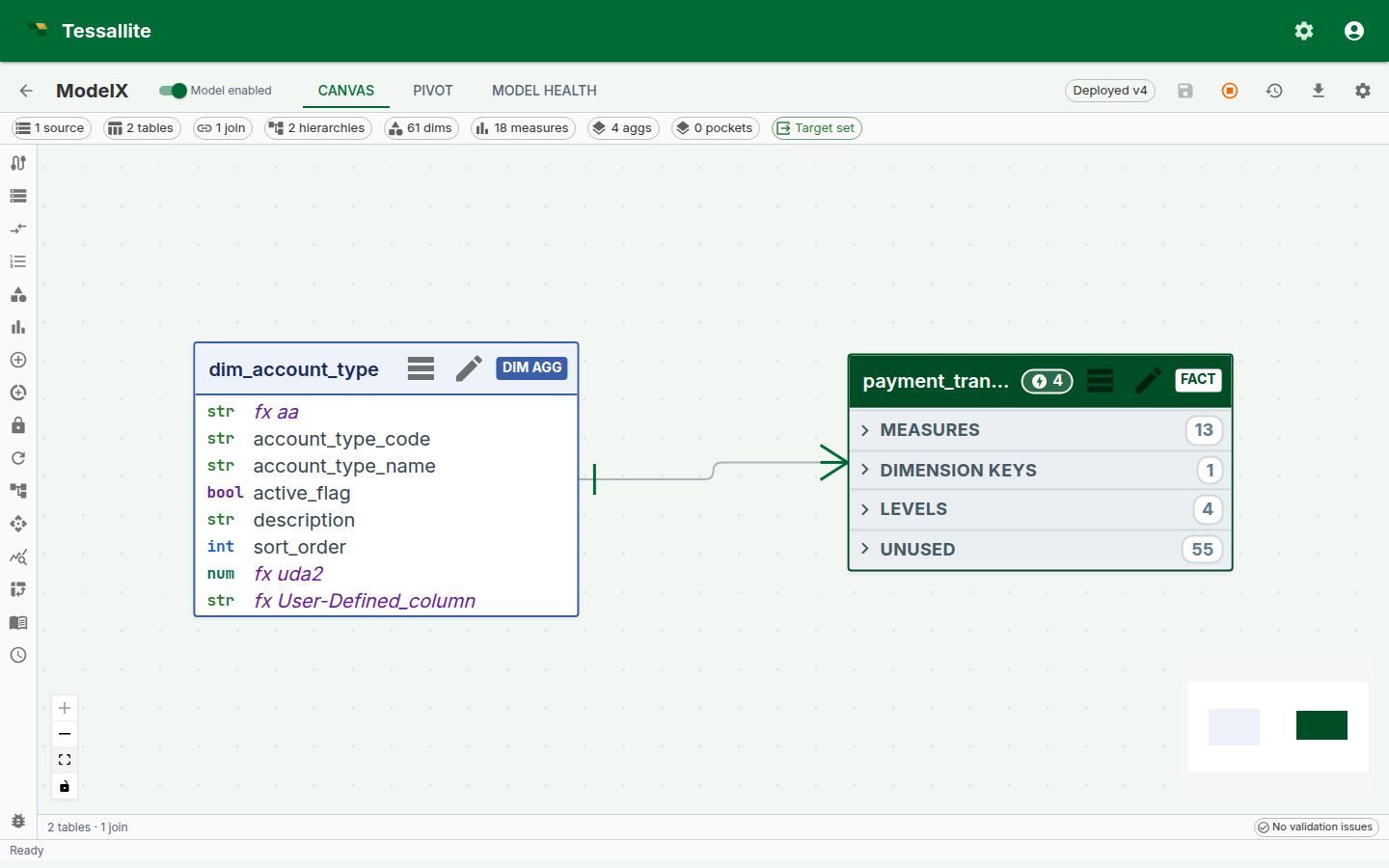Toggle the canvas interactivity lock button
The width and height of the screenshot is (1389, 868).
point(65,786)
